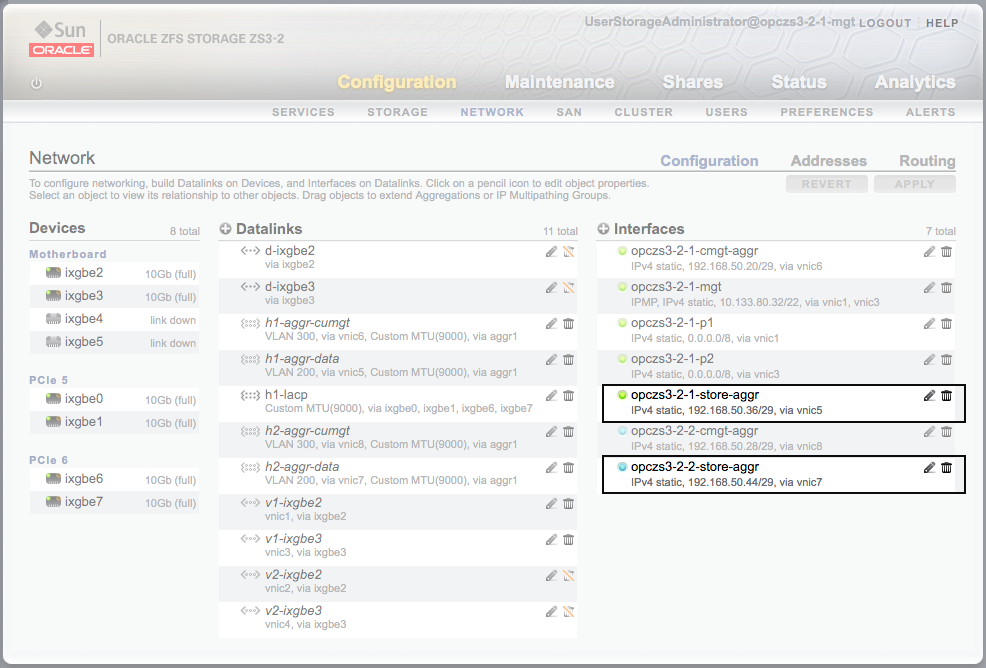Delete the opczs3-2-1-cmgt-aggr interface

(x=946, y=252)
